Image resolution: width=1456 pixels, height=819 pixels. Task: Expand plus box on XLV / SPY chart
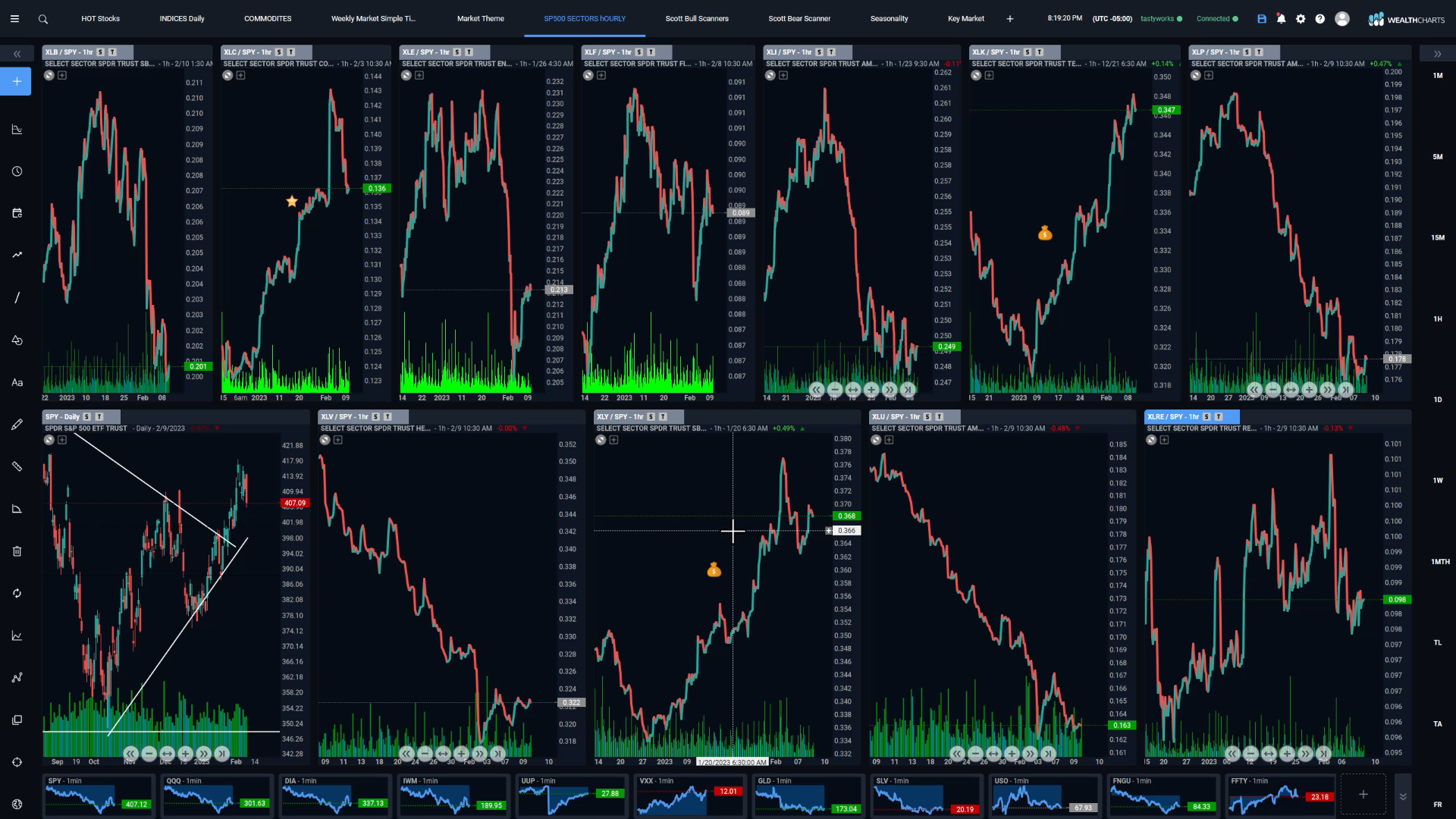click(338, 440)
